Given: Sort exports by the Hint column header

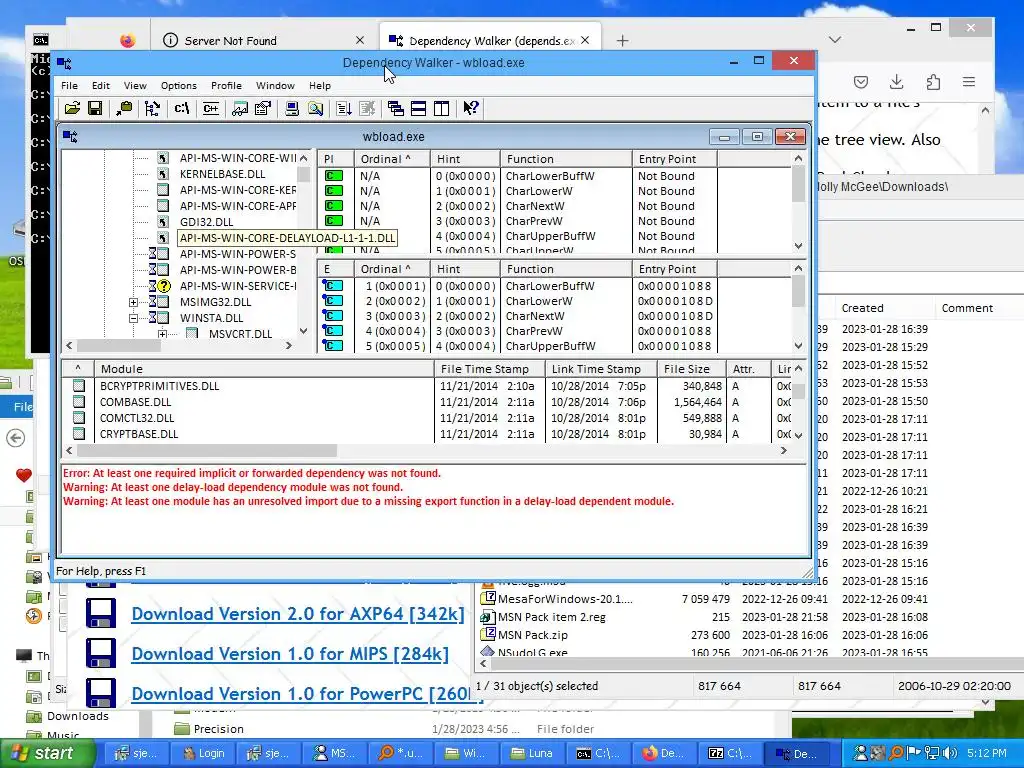Looking at the screenshot, I should [x=465, y=269].
